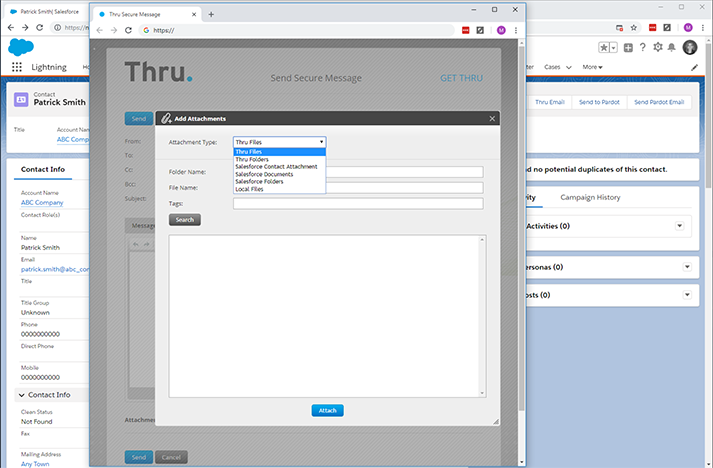The width and height of the screenshot is (713, 468).
Task: Select the Contact Info tab in Salesforce
Action: pyautogui.click(x=43, y=169)
